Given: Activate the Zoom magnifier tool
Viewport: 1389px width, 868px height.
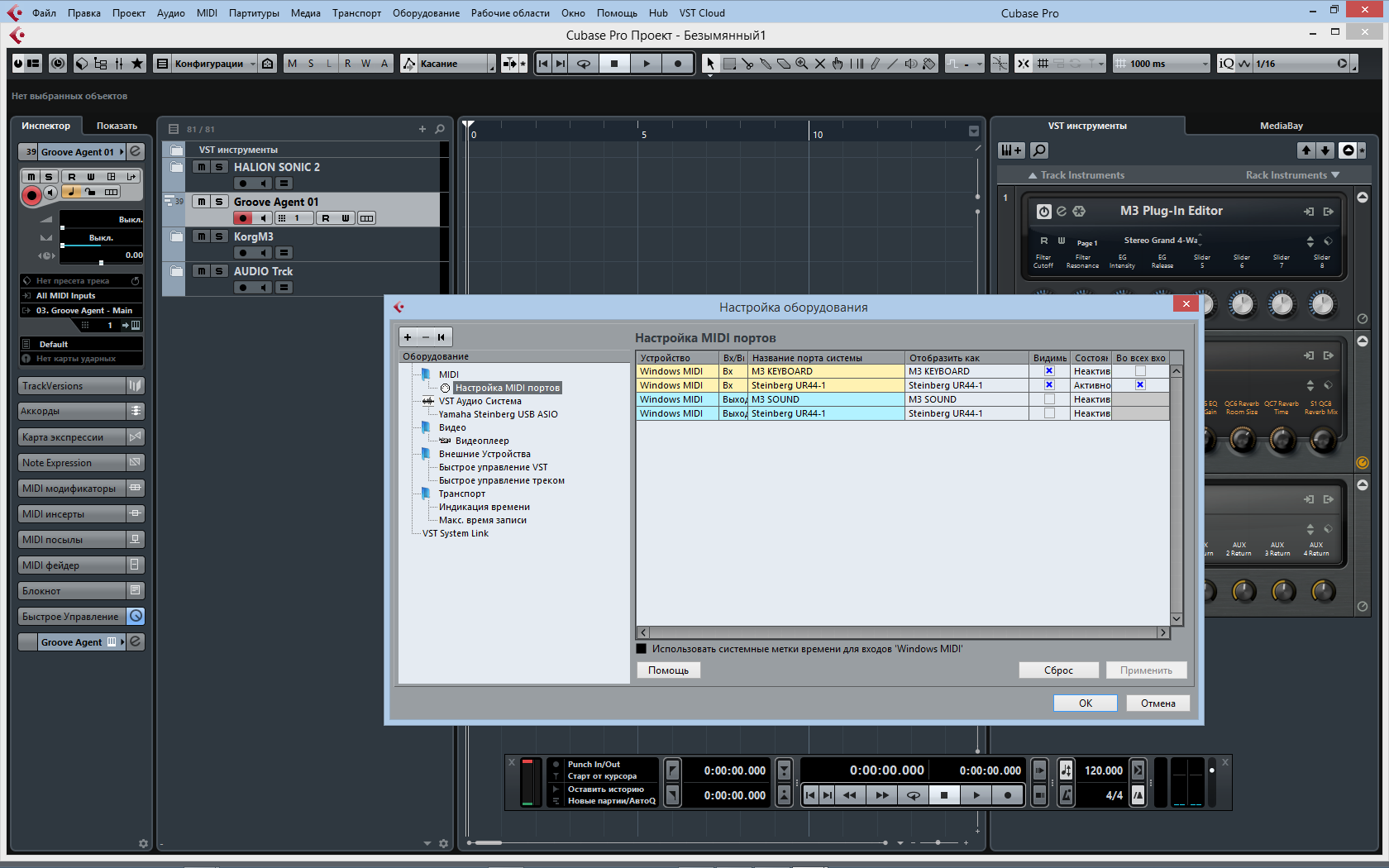Looking at the screenshot, I should (802, 64).
